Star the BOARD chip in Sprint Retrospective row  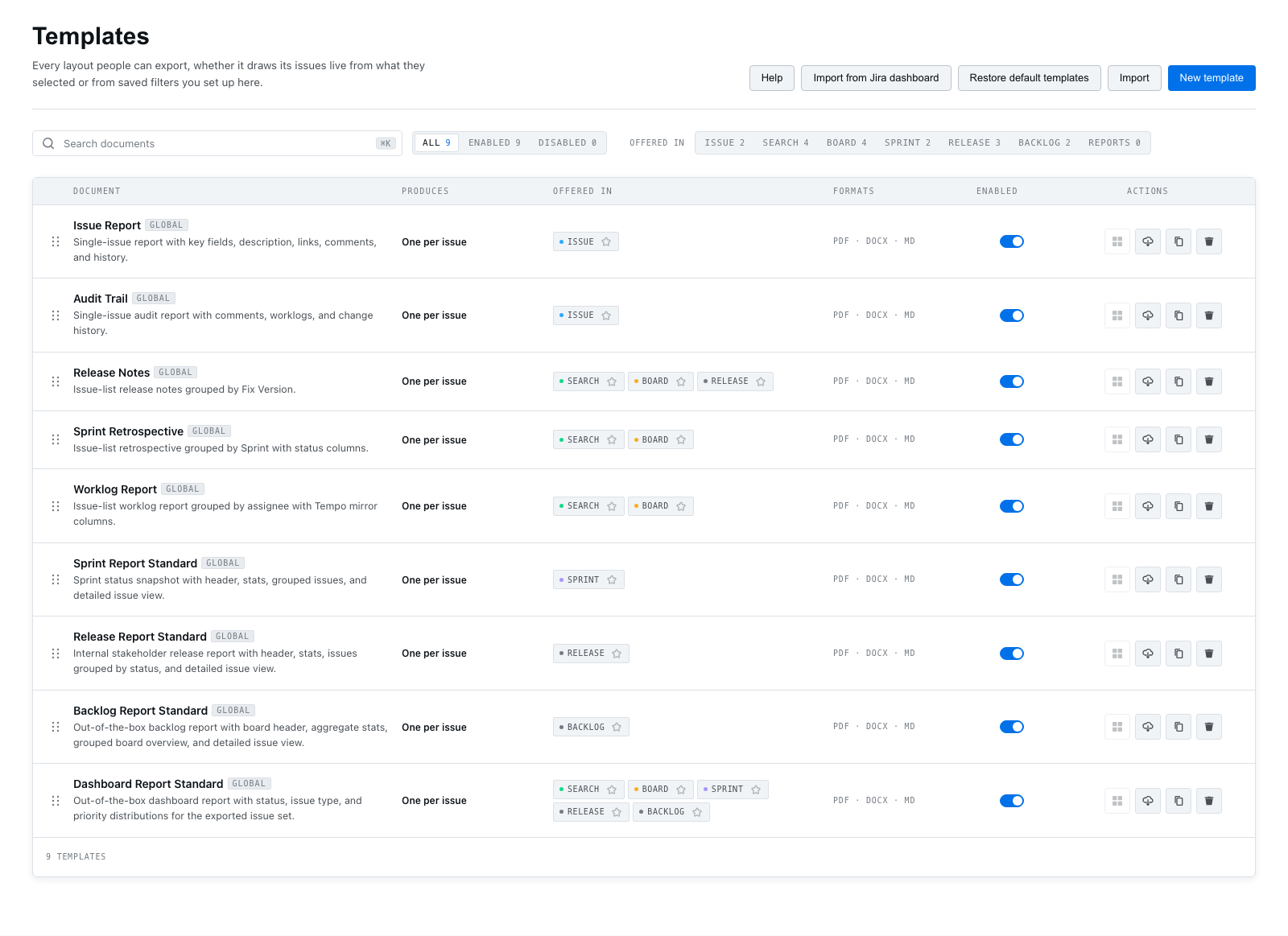[x=681, y=439]
